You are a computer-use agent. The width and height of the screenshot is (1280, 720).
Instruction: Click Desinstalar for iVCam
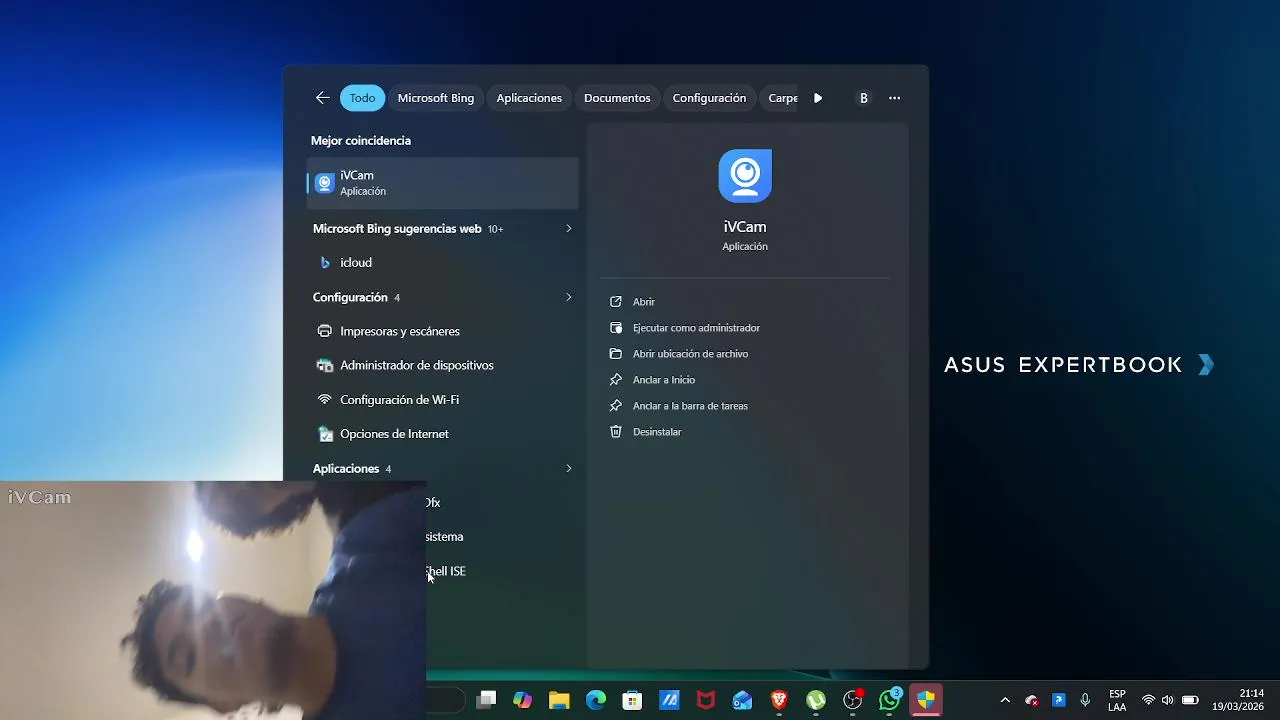point(657,432)
